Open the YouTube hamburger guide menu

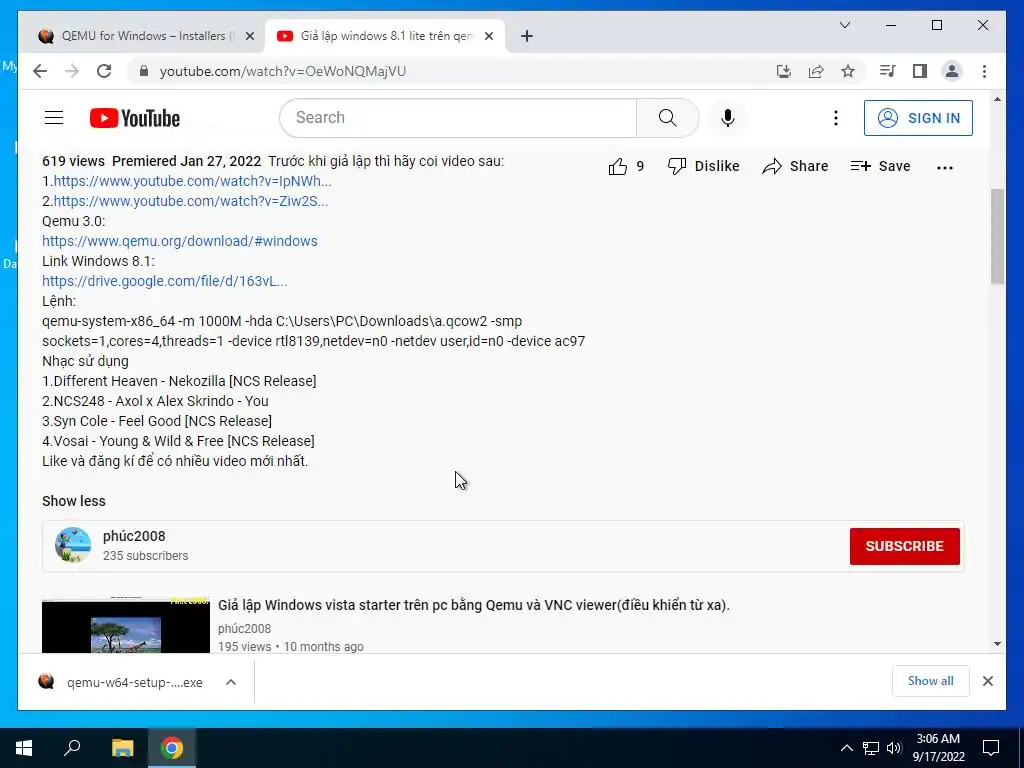(54, 118)
